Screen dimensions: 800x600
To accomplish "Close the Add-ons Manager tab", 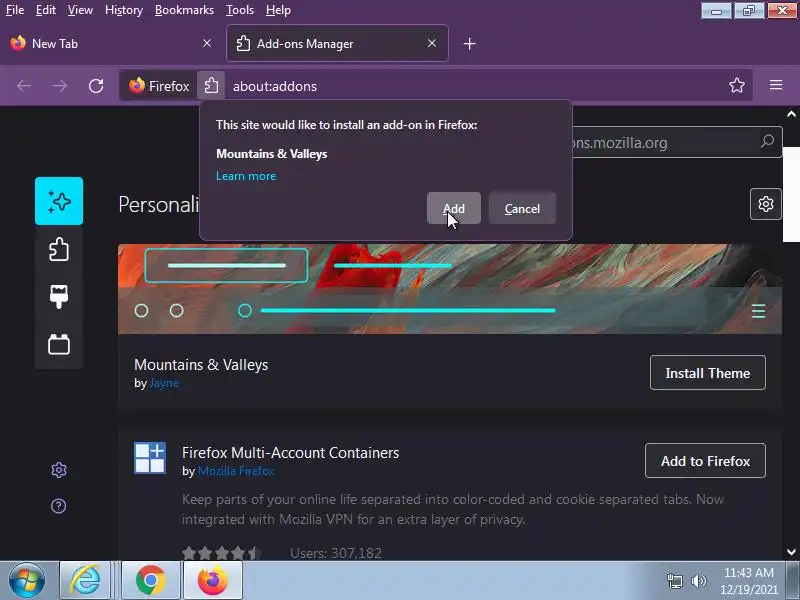I will coord(432,43).
